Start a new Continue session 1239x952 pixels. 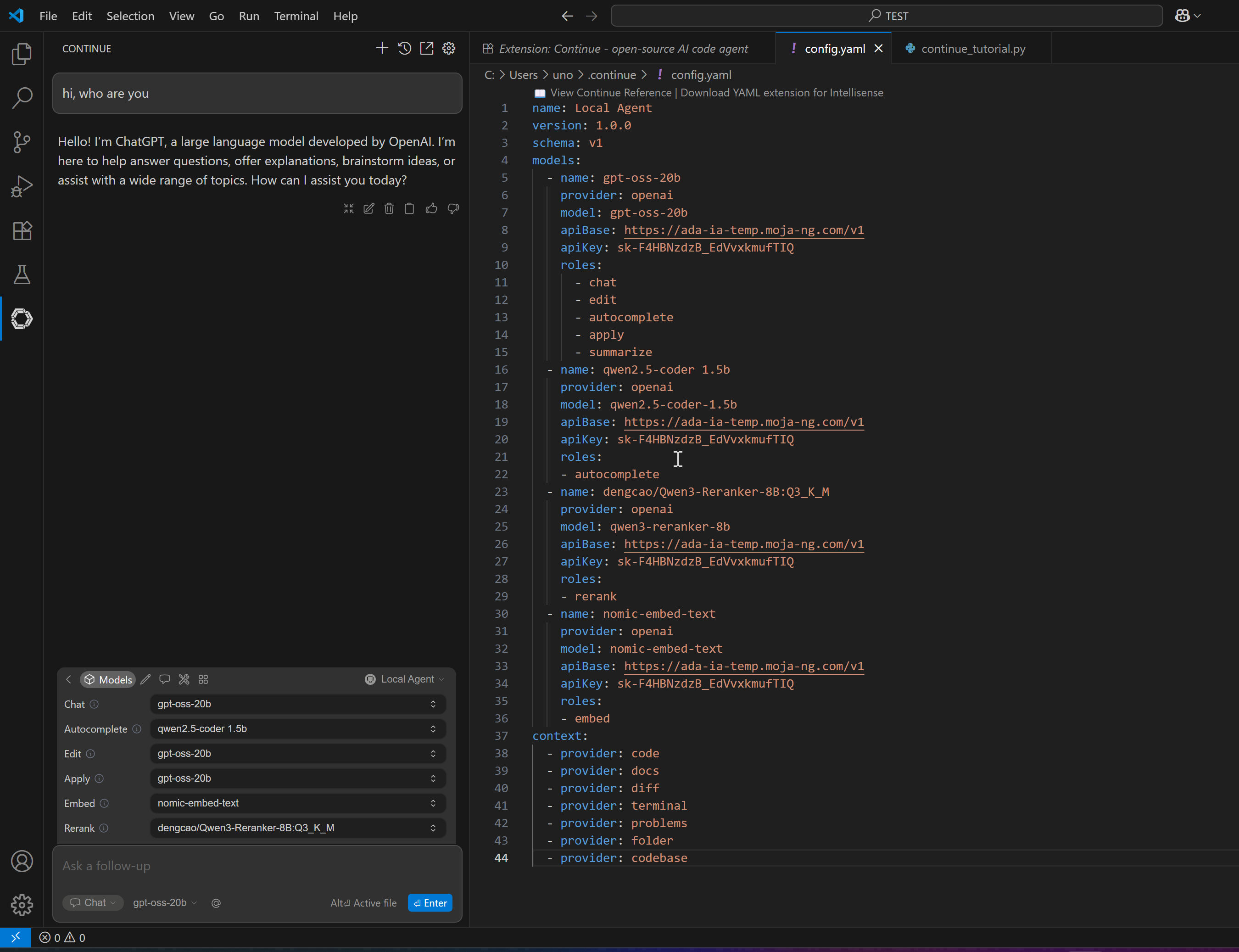382,48
